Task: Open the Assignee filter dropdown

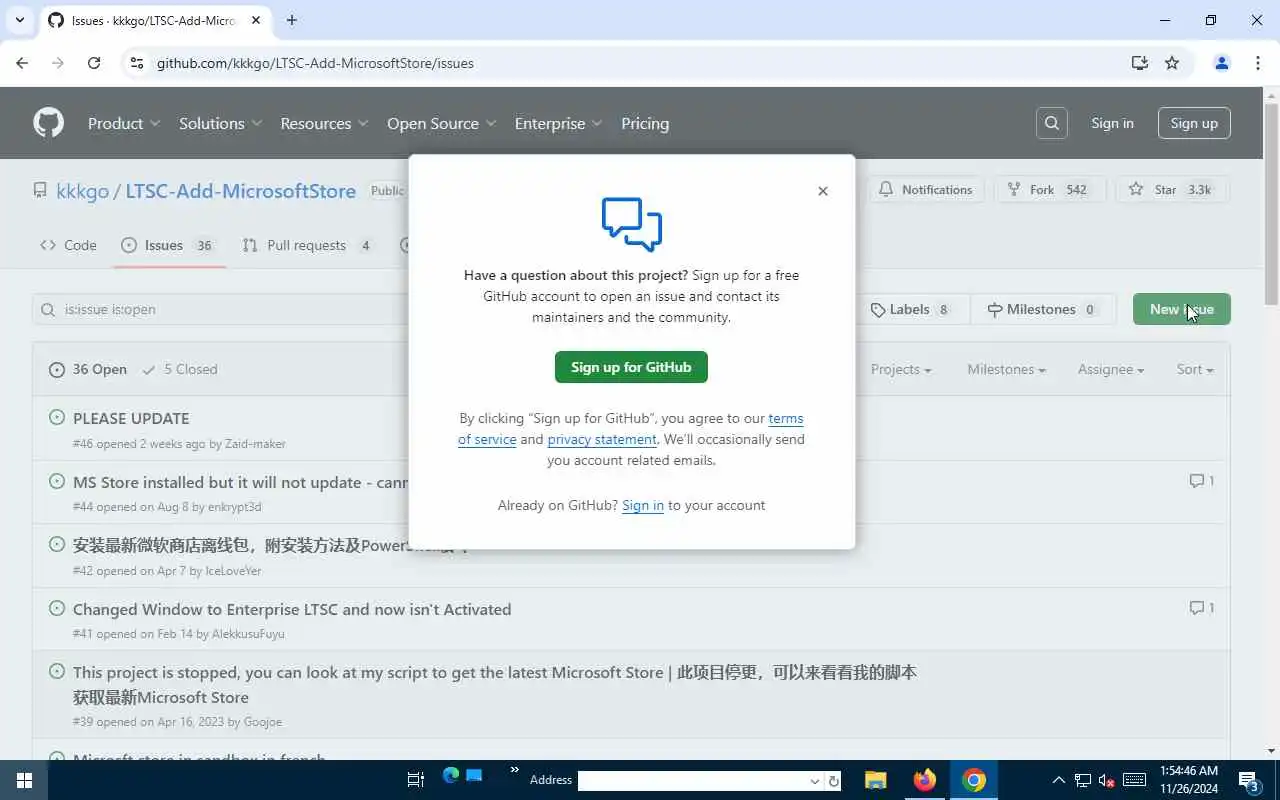Action: [x=1111, y=369]
